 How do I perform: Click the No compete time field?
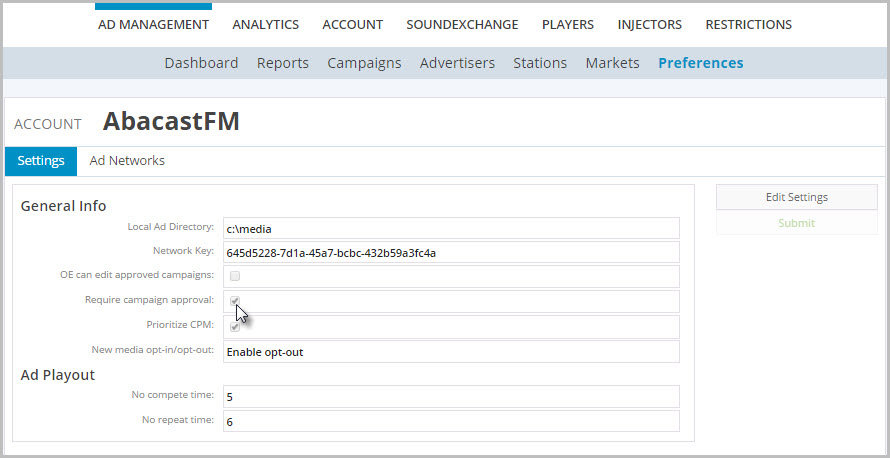(x=451, y=396)
